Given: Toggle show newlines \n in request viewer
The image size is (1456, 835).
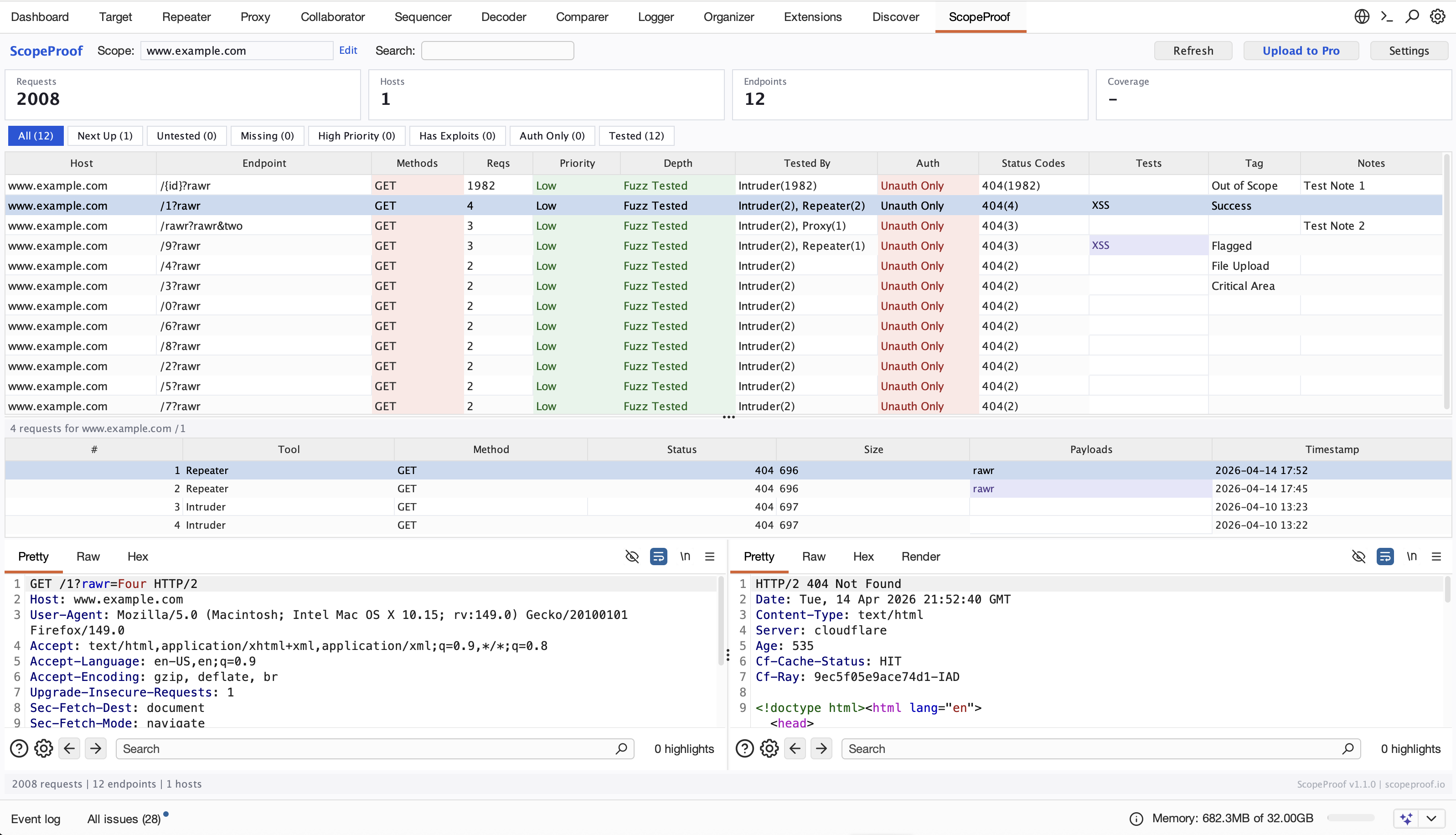Looking at the screenshot, I should [x=685, y=556].
